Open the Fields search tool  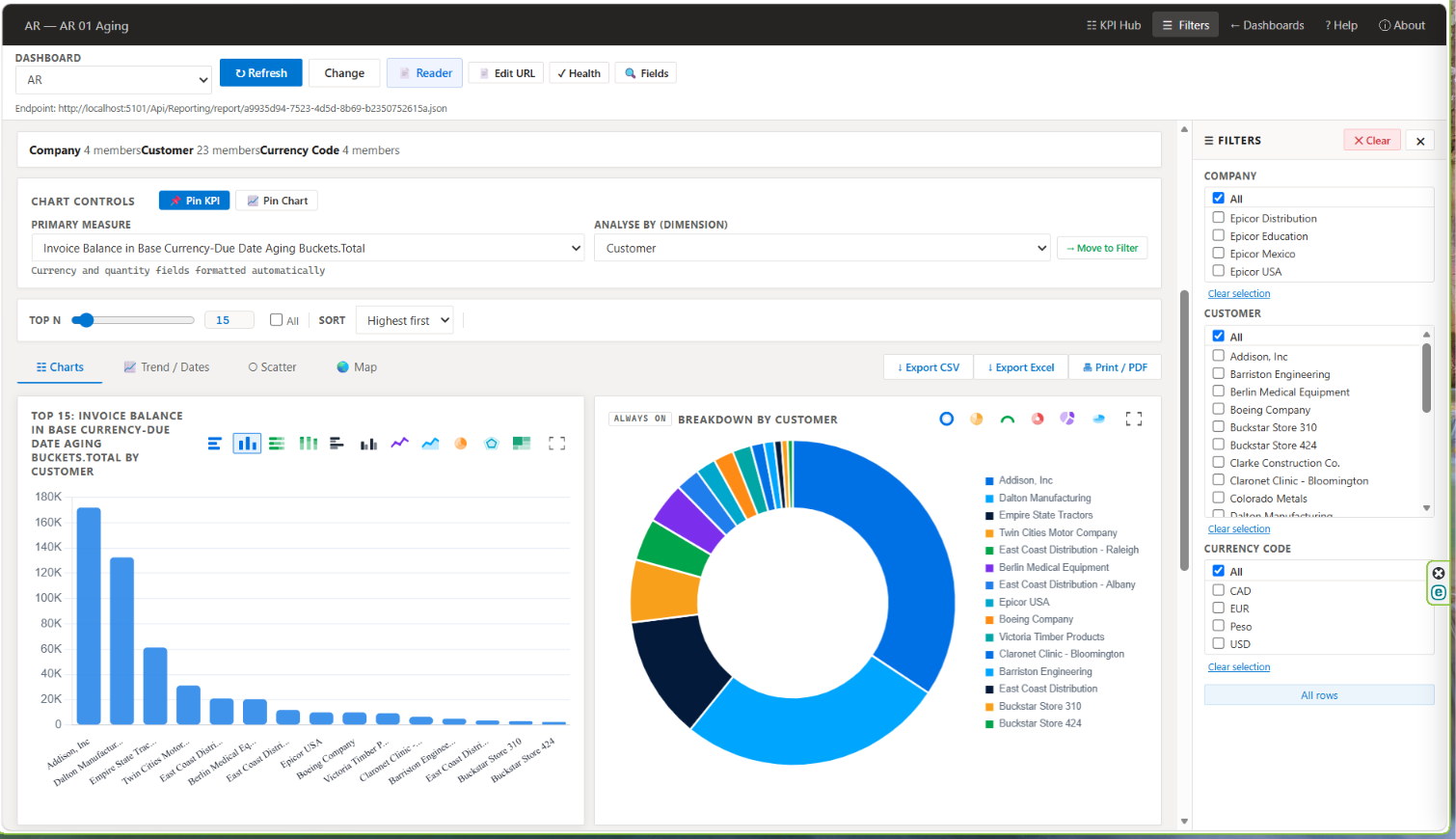(646, 73)
